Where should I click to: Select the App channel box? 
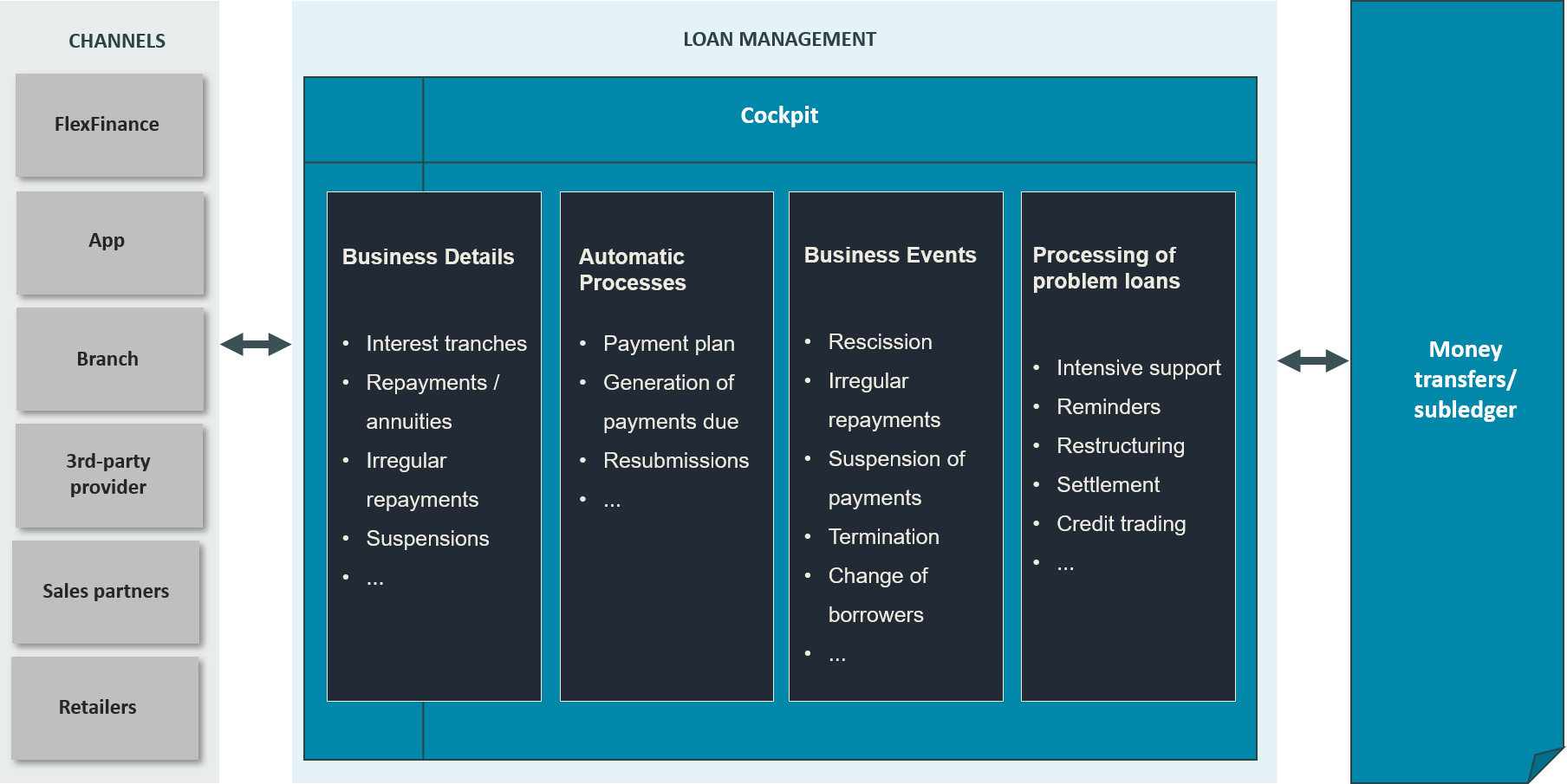pos(108,242)
